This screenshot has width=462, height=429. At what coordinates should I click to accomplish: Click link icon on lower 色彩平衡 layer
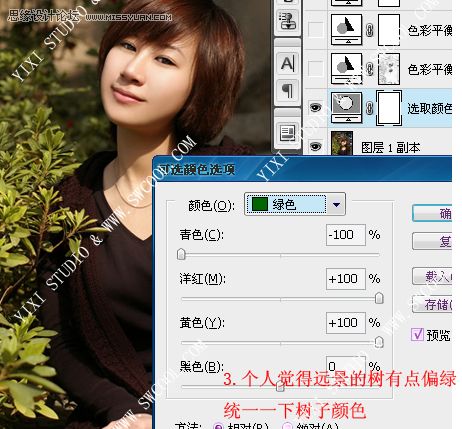pos(369,69)
